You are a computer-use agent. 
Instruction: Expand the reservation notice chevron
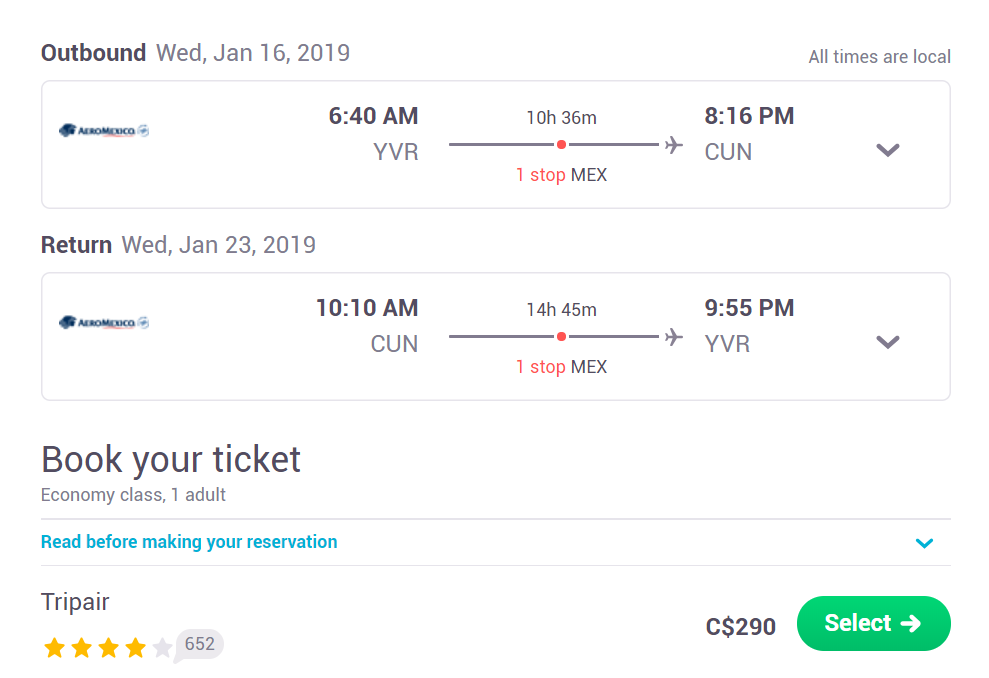924,543
